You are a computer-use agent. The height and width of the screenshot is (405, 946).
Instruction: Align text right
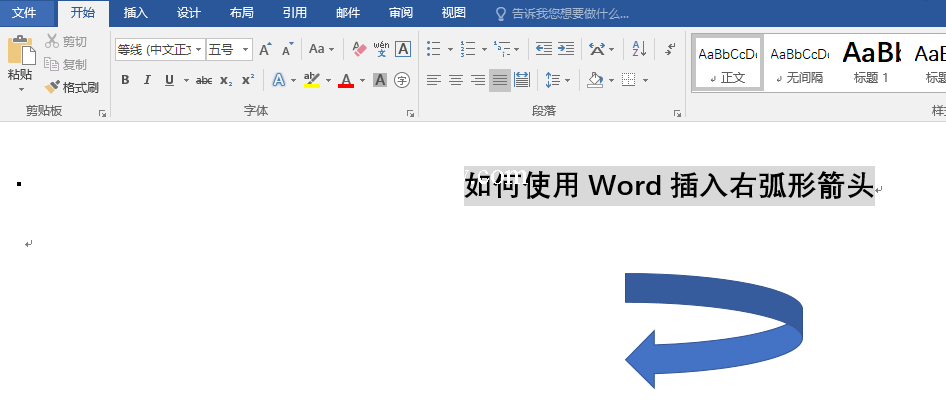point(478,80)
